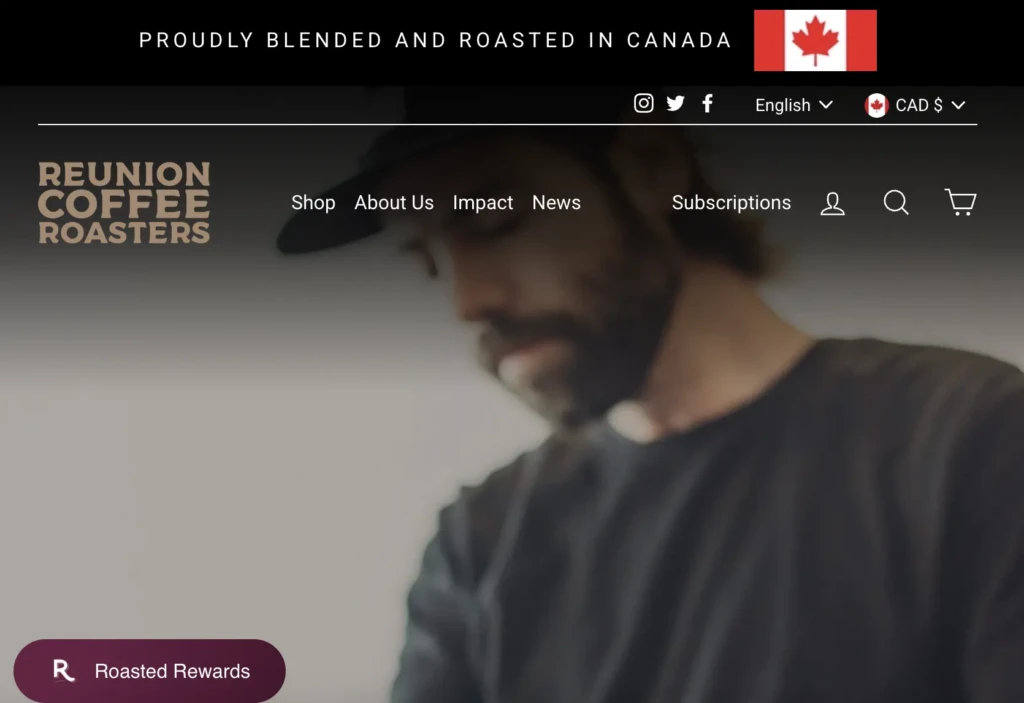This screenshot has height=703, width=1024.
Task: Expand the CAD $ currency selector
Action: 914,105
